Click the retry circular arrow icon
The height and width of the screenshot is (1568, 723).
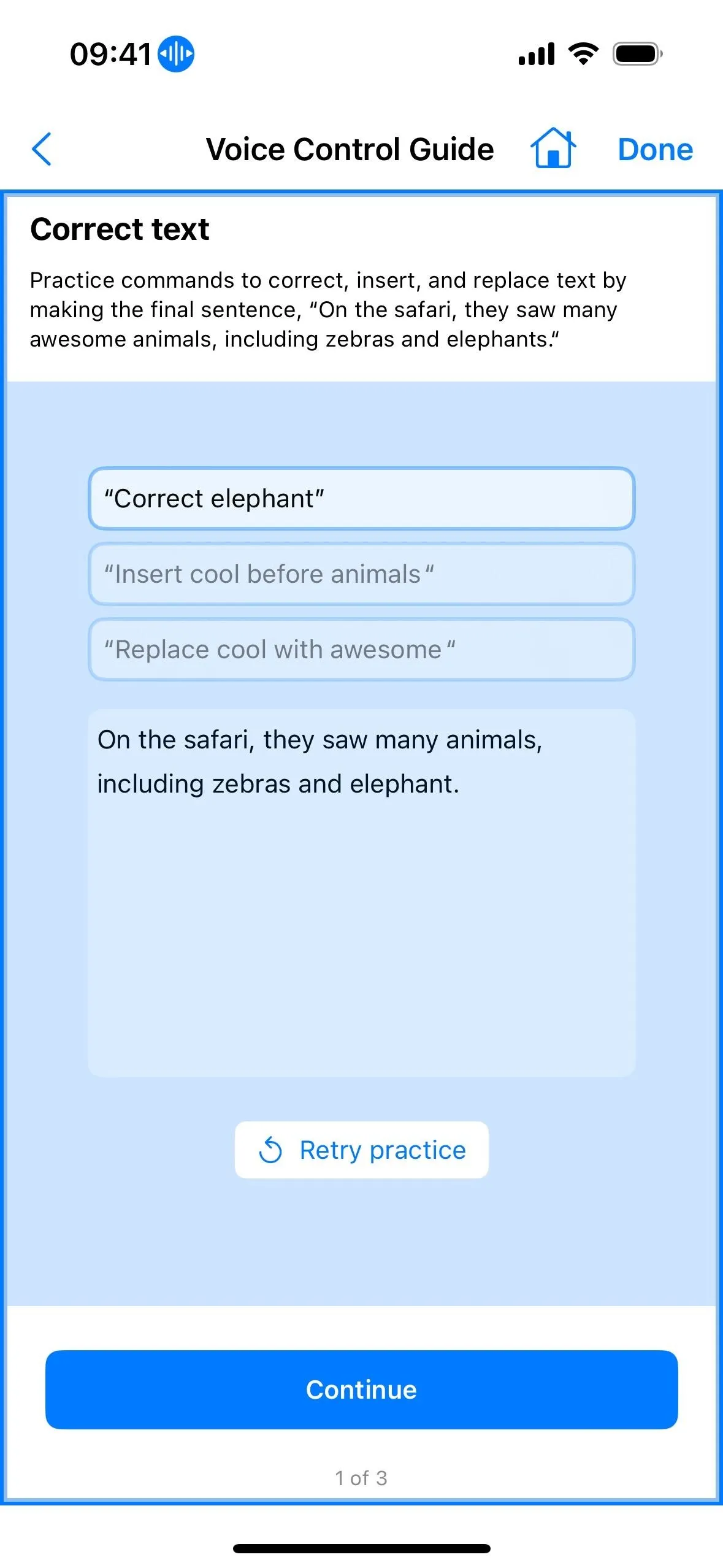[270, 1150]
